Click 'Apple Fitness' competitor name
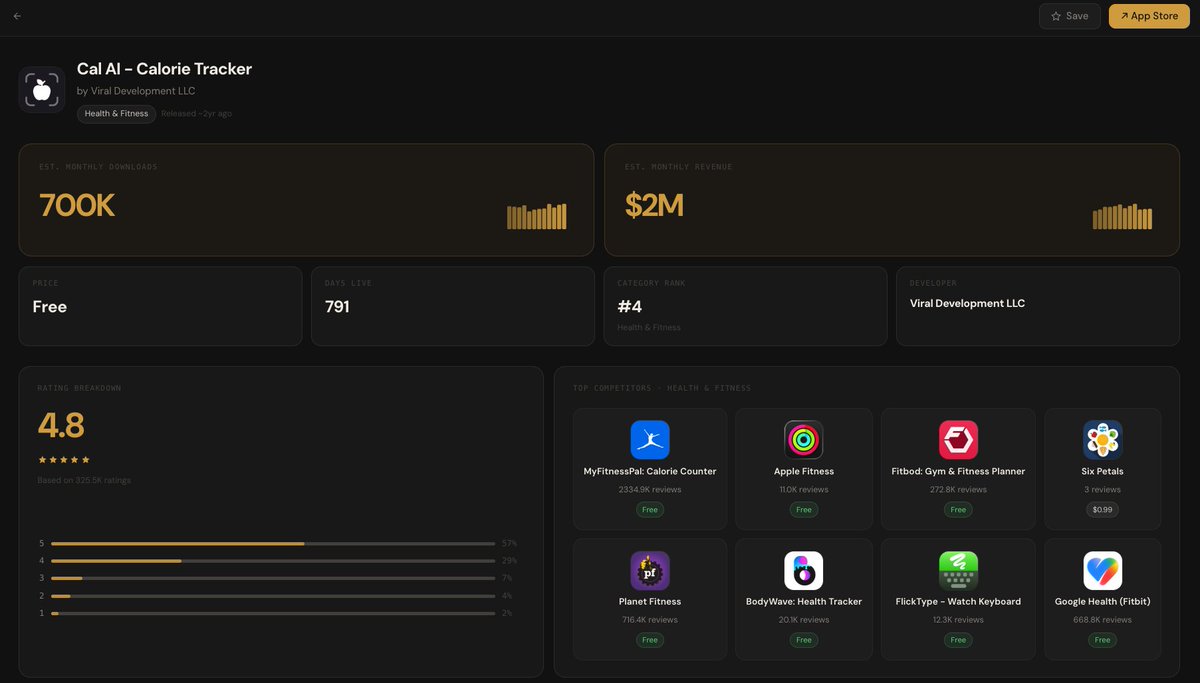Viewport: 1200px width, 683px height. (804, 471)
